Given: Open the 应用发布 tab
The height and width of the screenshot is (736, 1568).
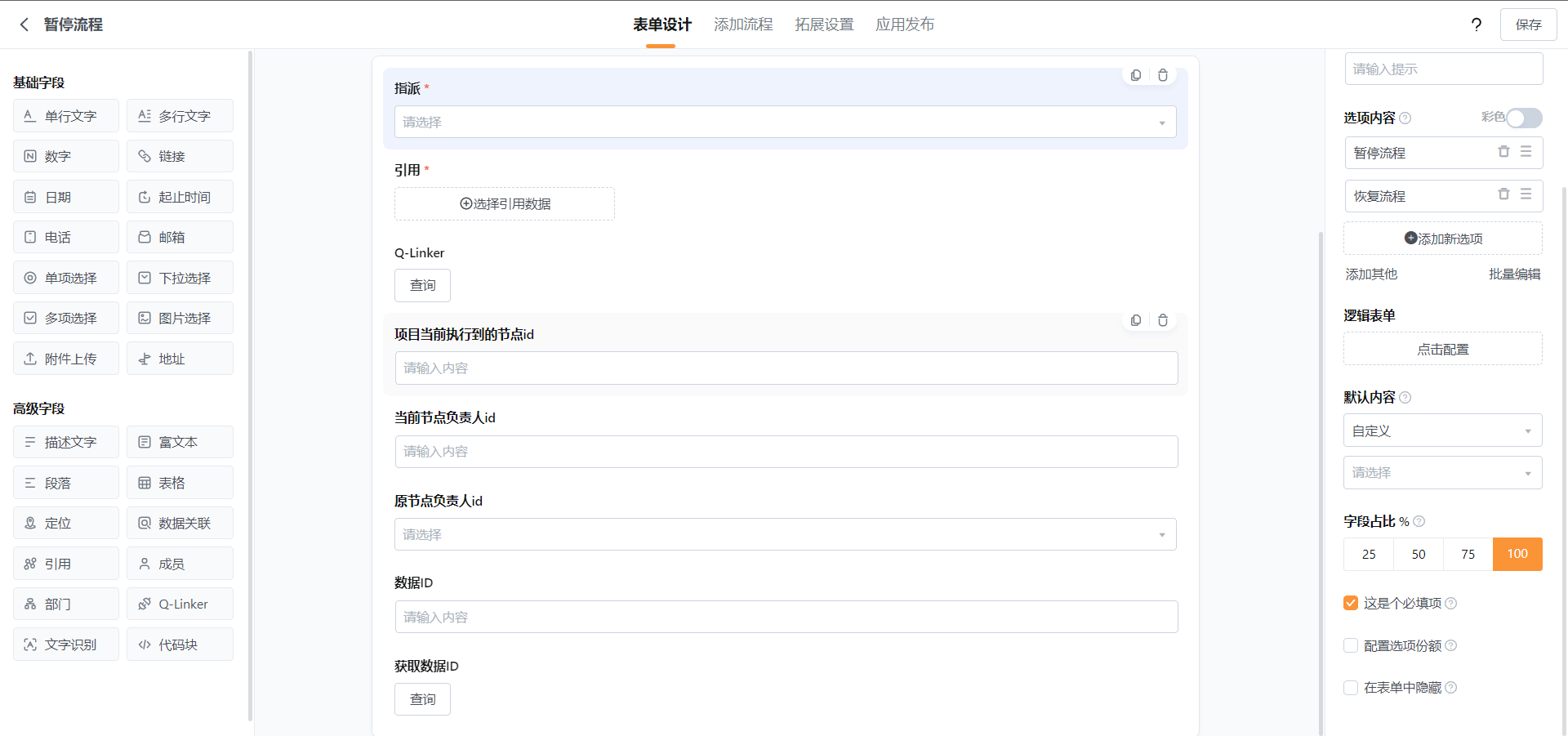Looking at the screenshot, I should (905, 25).
